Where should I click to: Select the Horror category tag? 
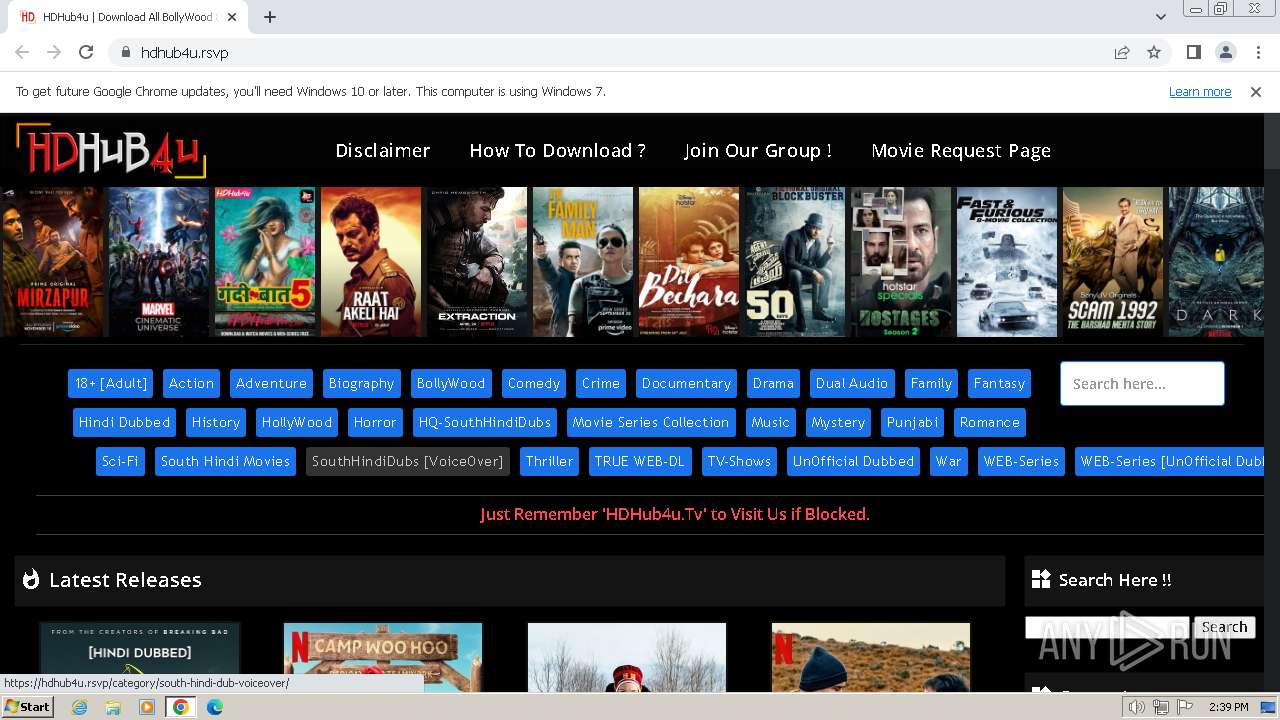click(x=375, y=422)
